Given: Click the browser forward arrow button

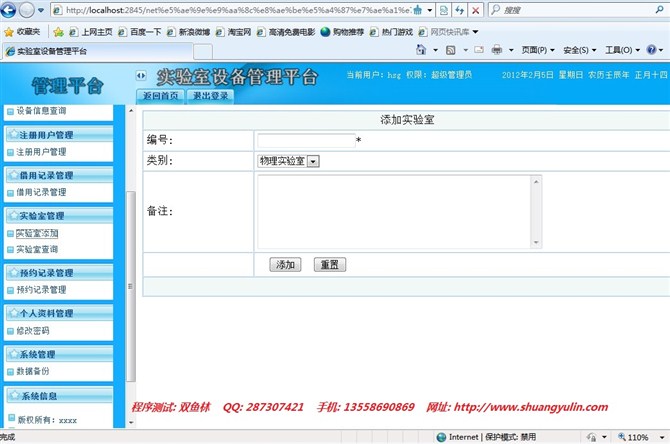Looking at the screenshot, I should 27,10.
